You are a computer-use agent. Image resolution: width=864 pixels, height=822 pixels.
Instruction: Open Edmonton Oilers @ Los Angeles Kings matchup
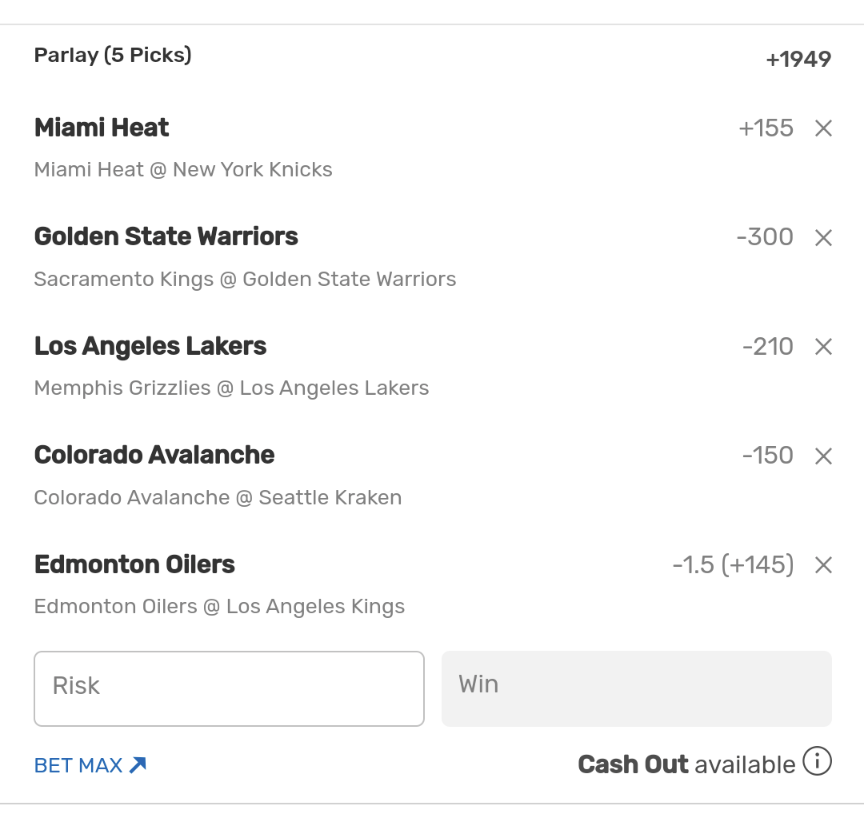[219, 606]
